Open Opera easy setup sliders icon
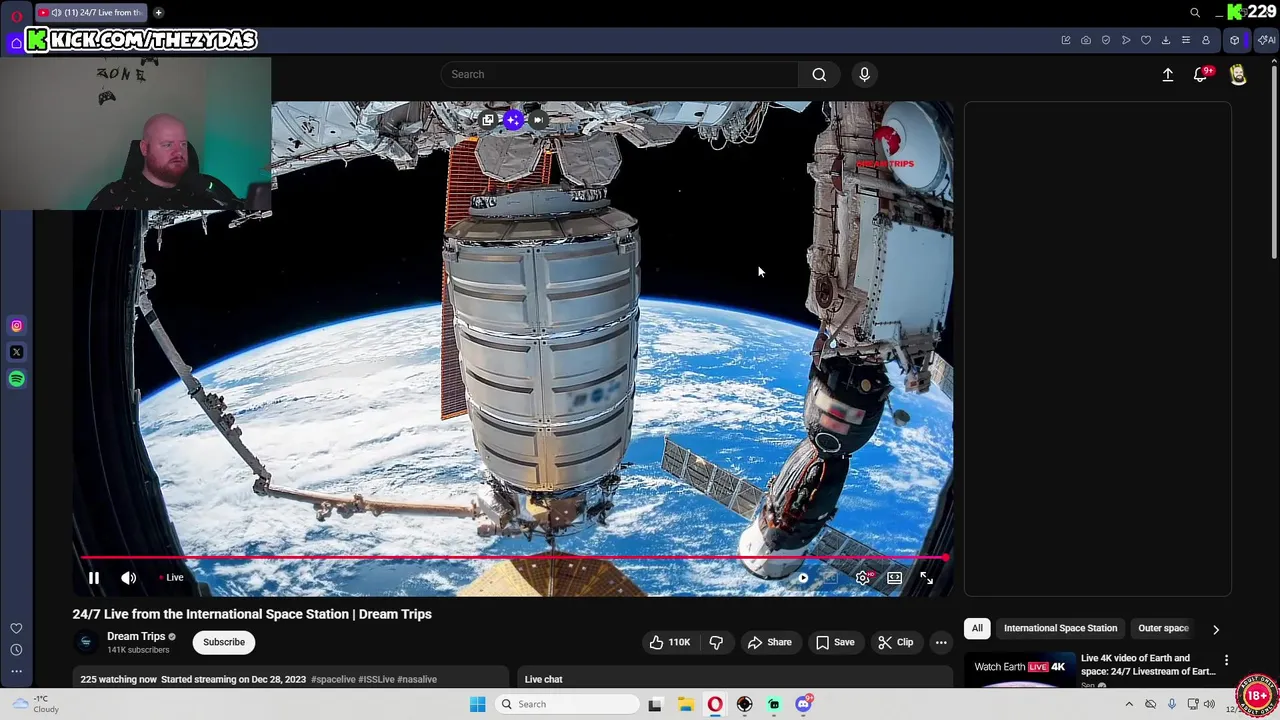Screen dimensions: 1280x720 coord(1186,40)
